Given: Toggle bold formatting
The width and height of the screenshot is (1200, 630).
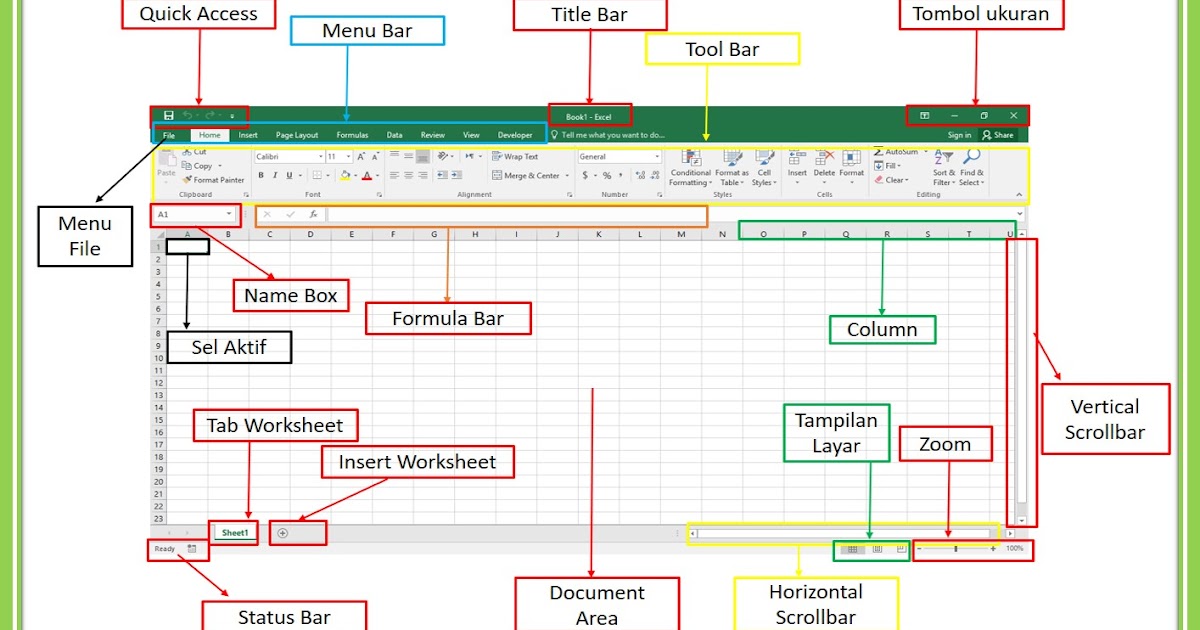Looking at the screenshot, I should 260,174.
